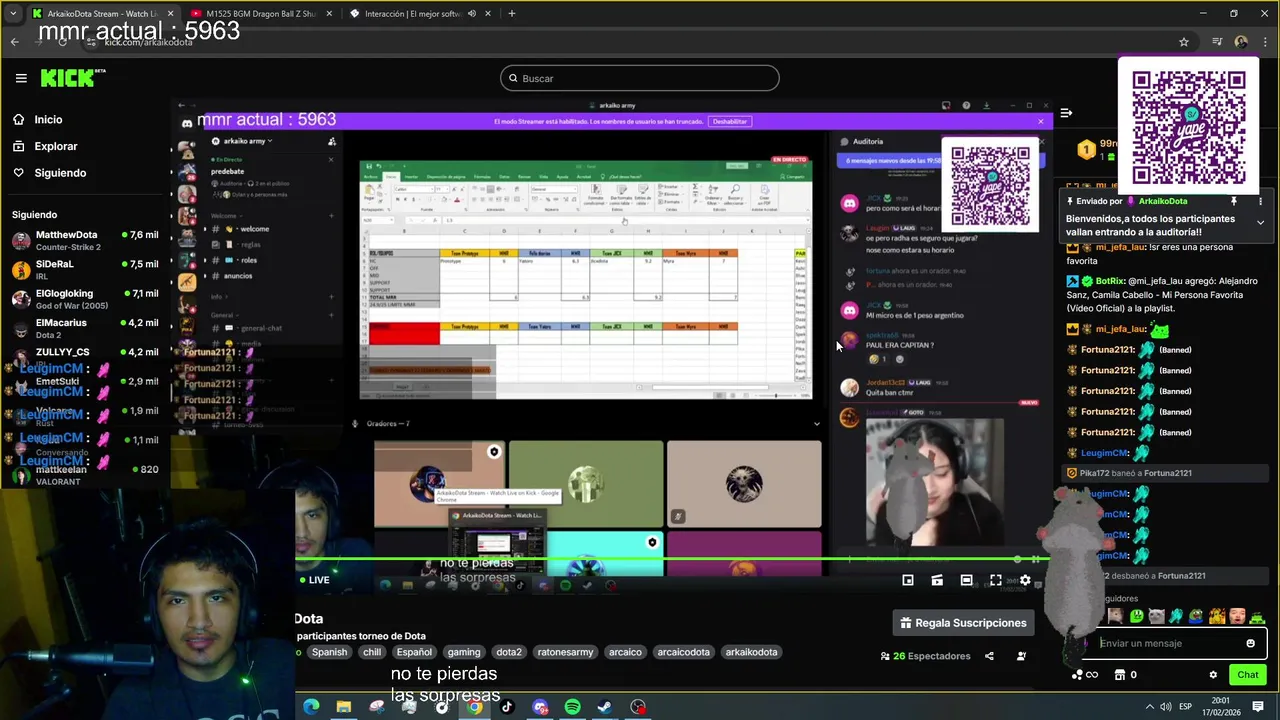Click pin icon on pinned message
1280x720 pixels.
(1234, 201)
